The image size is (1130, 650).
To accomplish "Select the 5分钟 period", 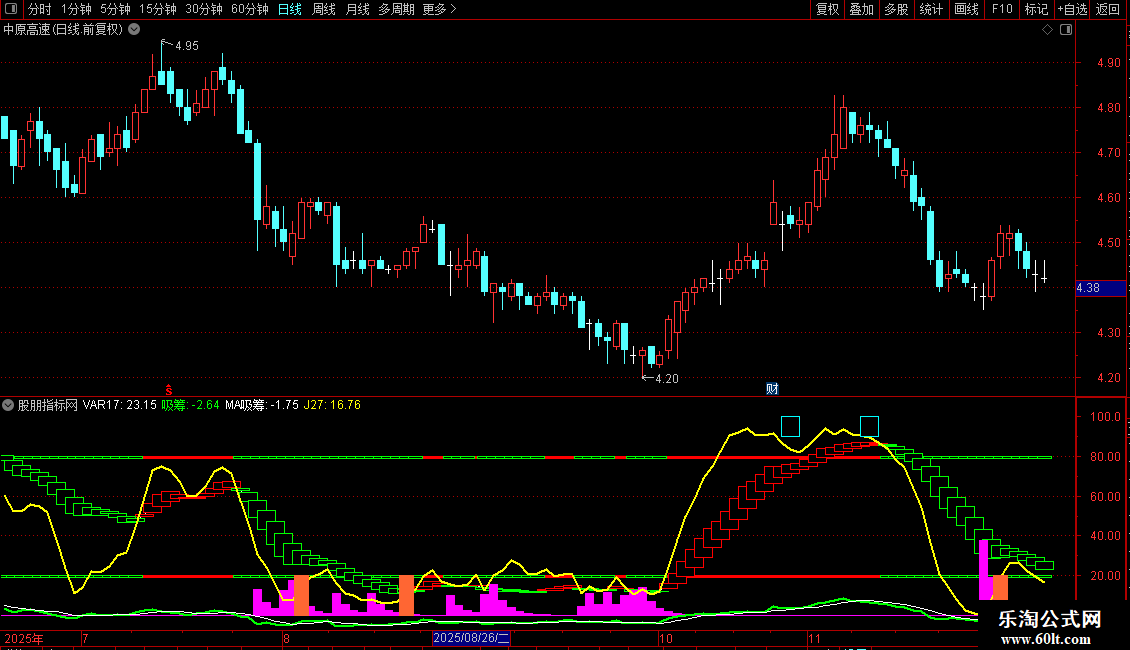I will click(115, 9).
